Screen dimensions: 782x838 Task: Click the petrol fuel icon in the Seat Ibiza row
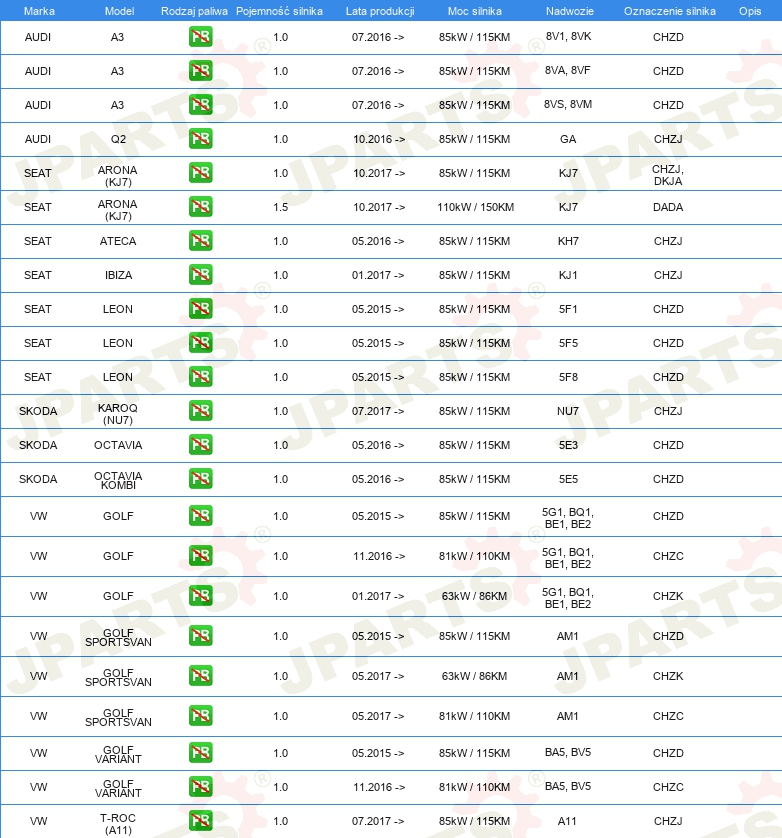pos(200,275)
